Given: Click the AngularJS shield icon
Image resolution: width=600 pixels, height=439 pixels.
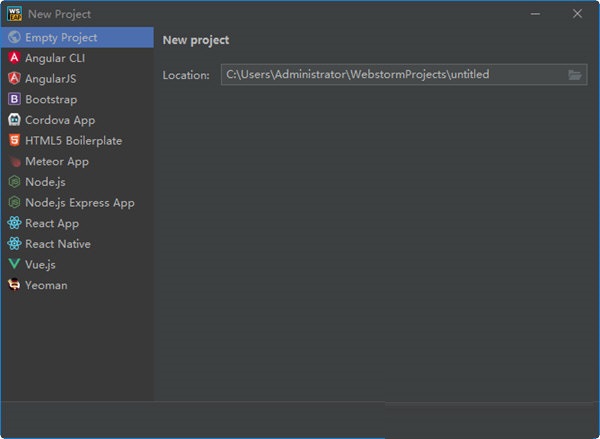Looking at the screenshot, I should tap(15, 79).
